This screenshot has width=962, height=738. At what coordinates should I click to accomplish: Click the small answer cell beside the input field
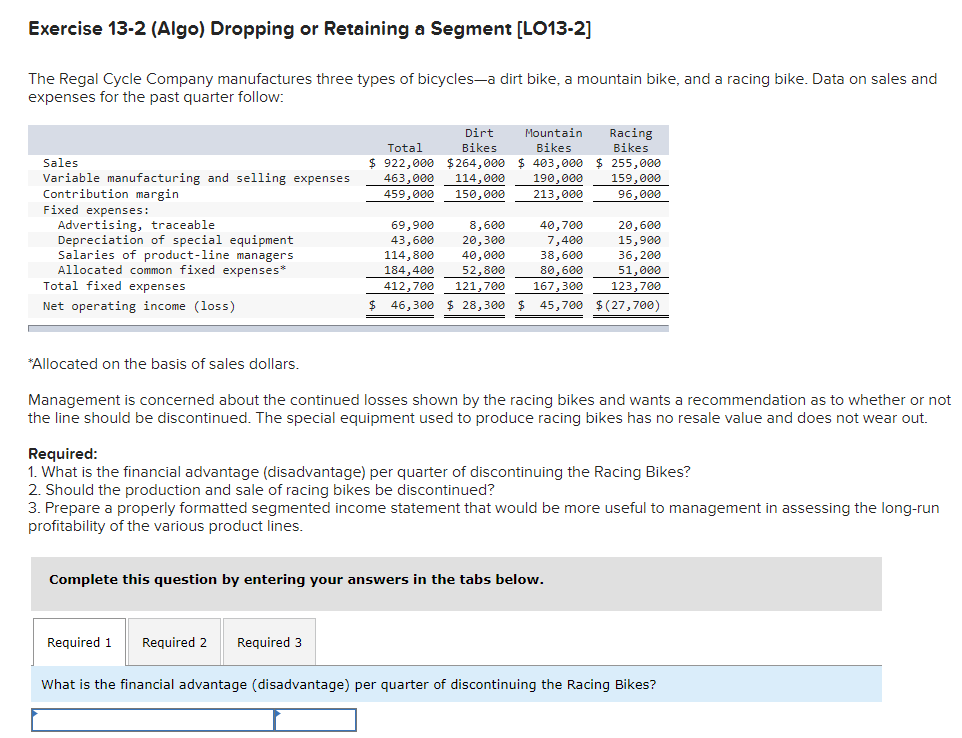coord(315,719)
